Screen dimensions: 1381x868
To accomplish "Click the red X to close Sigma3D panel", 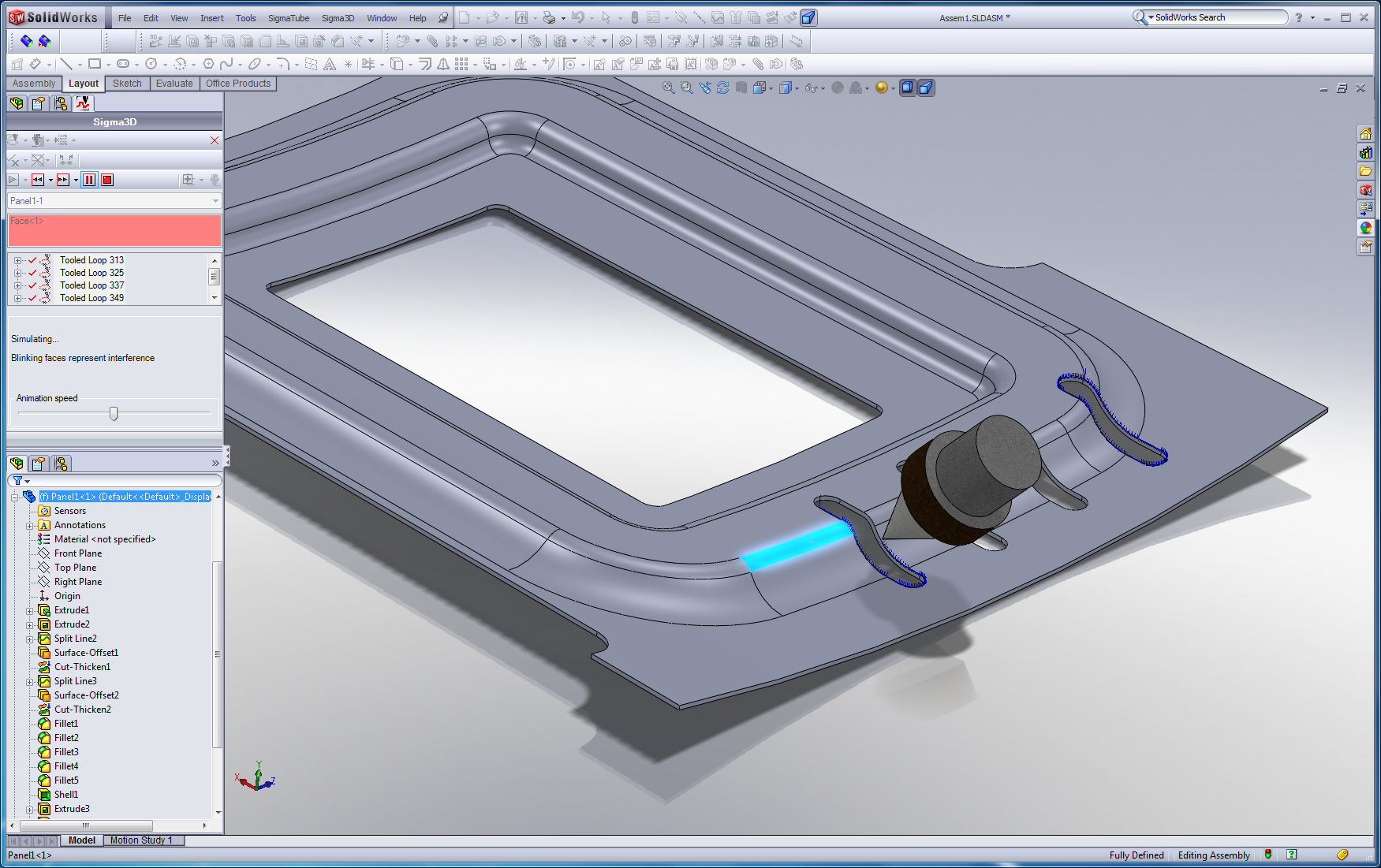I will point(215,140).
